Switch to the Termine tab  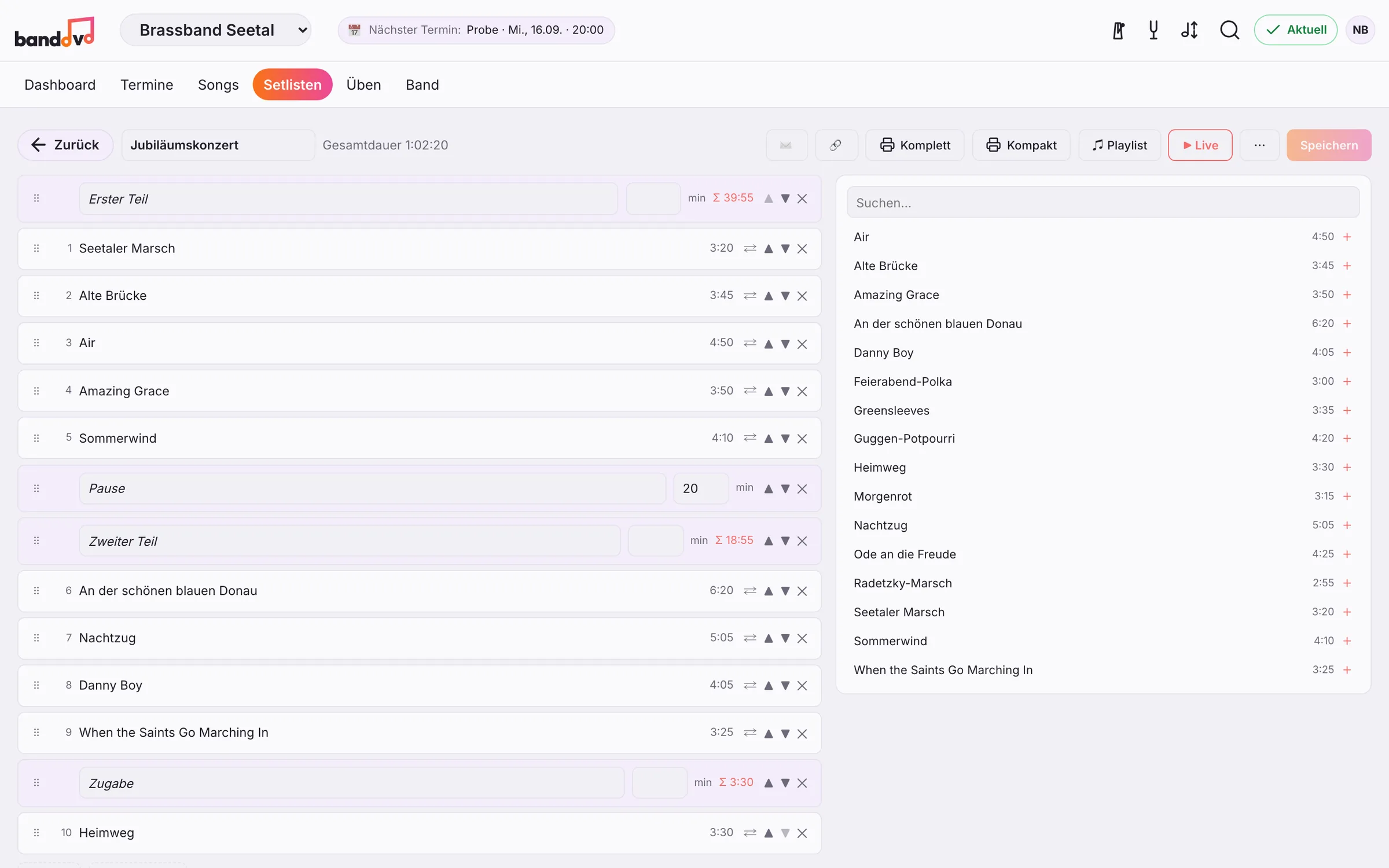[x=147, y=84]
